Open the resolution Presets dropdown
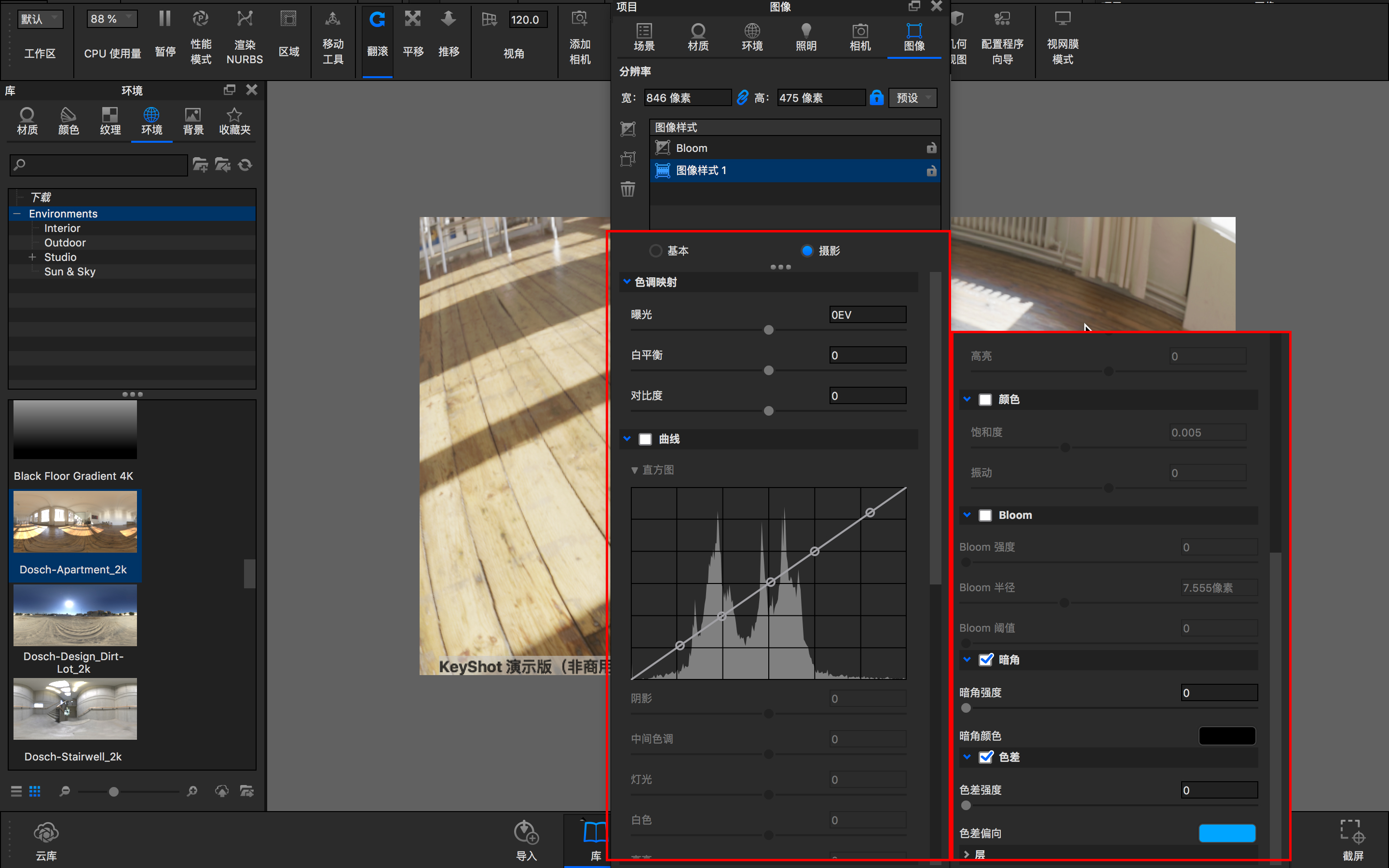Viewport: 1389px width, 868px height. click(x=912, y=97)
